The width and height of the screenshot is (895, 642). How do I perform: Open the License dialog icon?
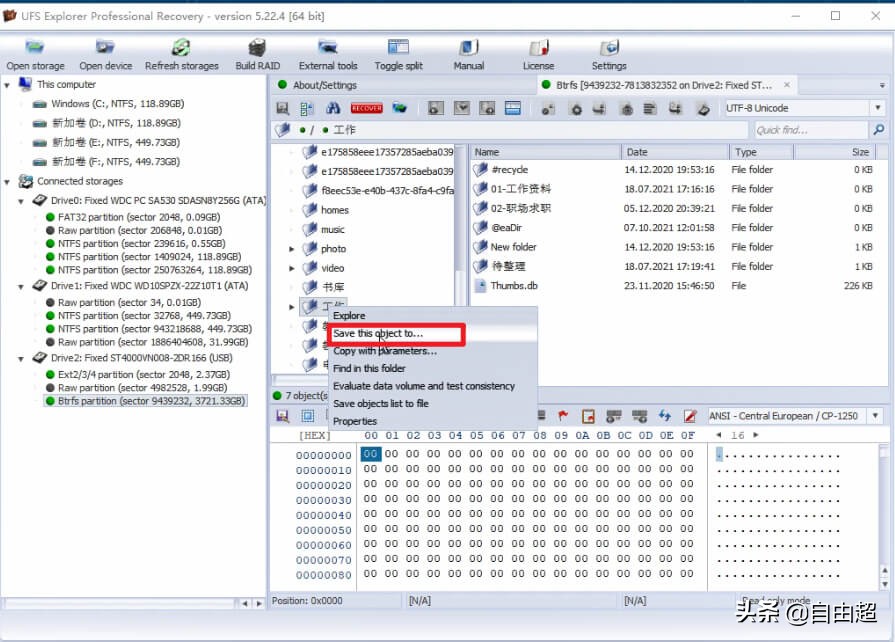[x=538, y=47]
